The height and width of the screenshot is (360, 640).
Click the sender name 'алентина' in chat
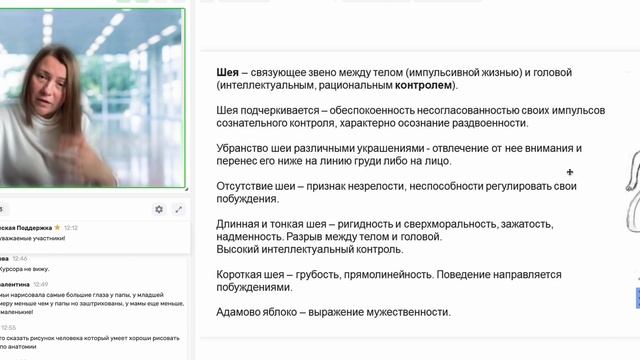15,284
